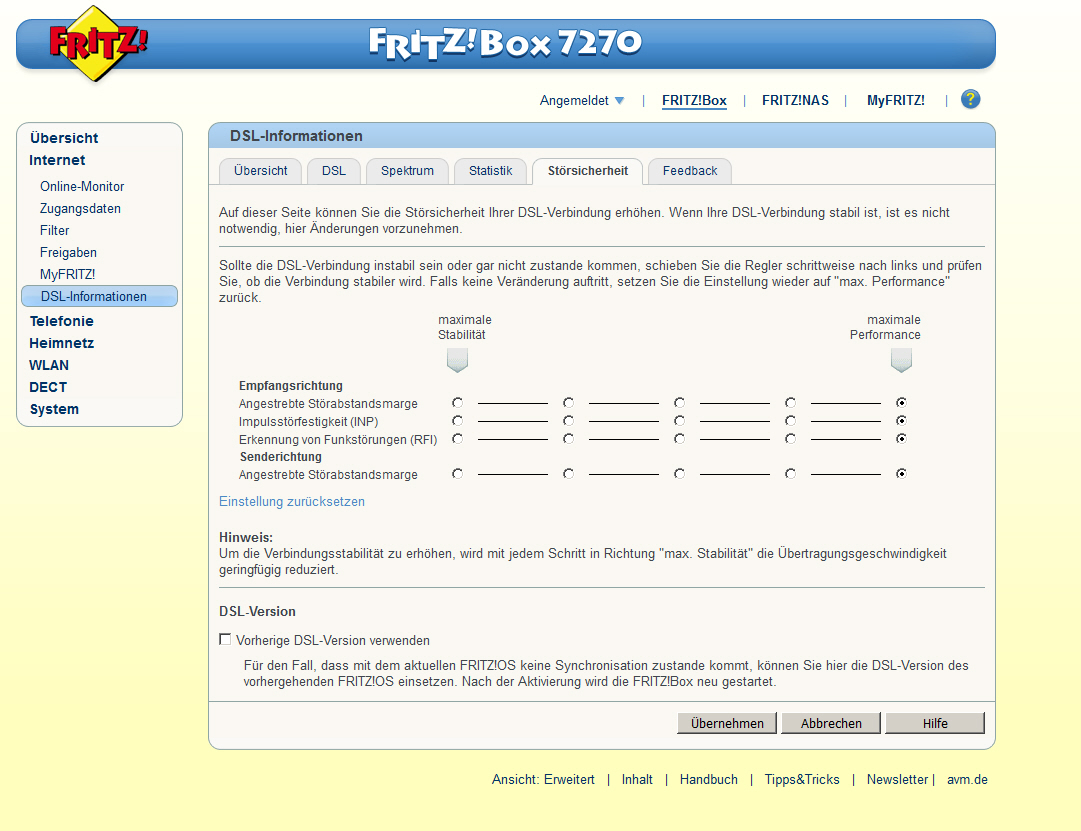
Task: Open Übersicht in the sidebar
Action: click(64, 138)
